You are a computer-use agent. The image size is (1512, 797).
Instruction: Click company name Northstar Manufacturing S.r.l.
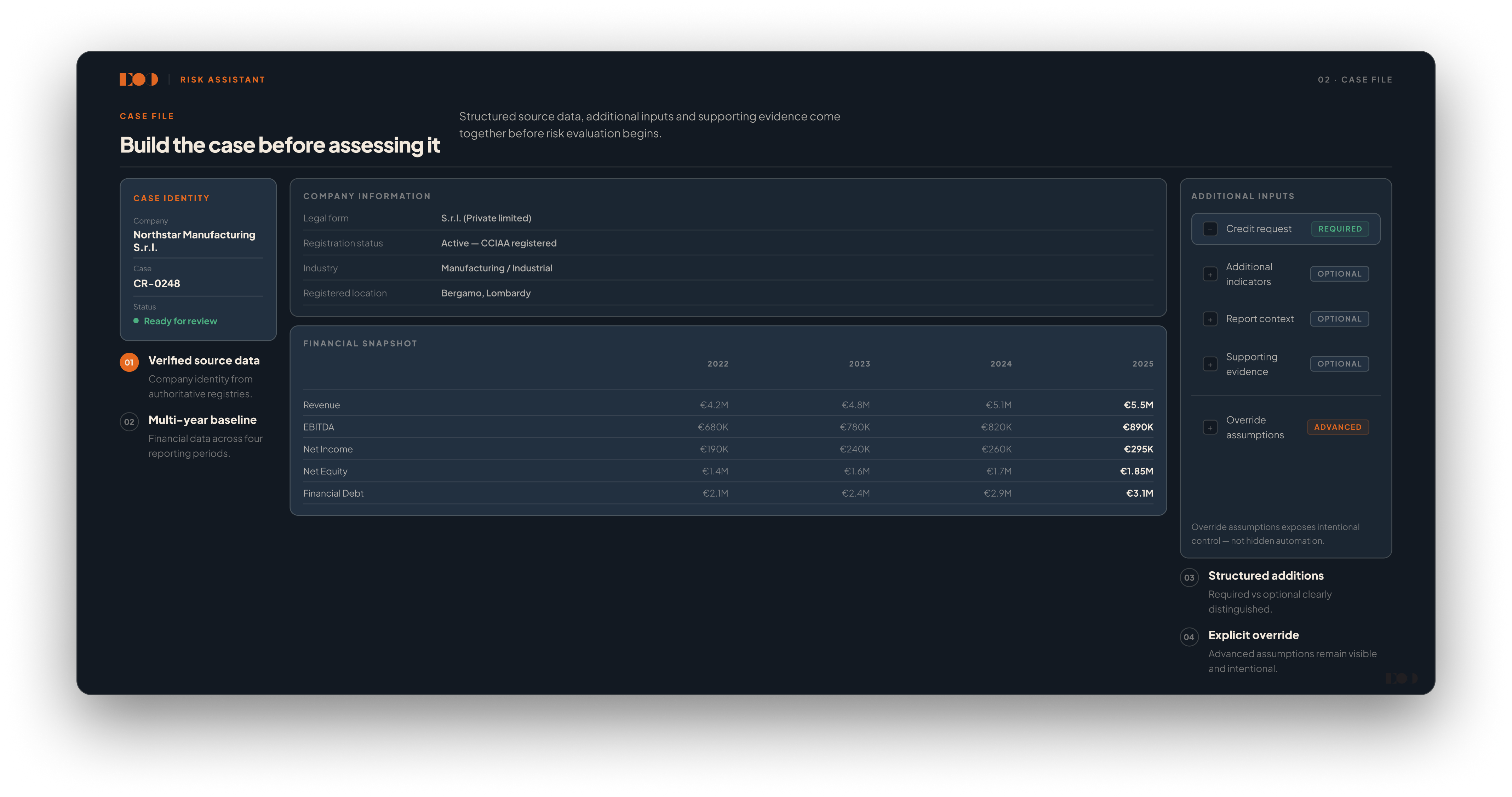[x=194, y=241]
